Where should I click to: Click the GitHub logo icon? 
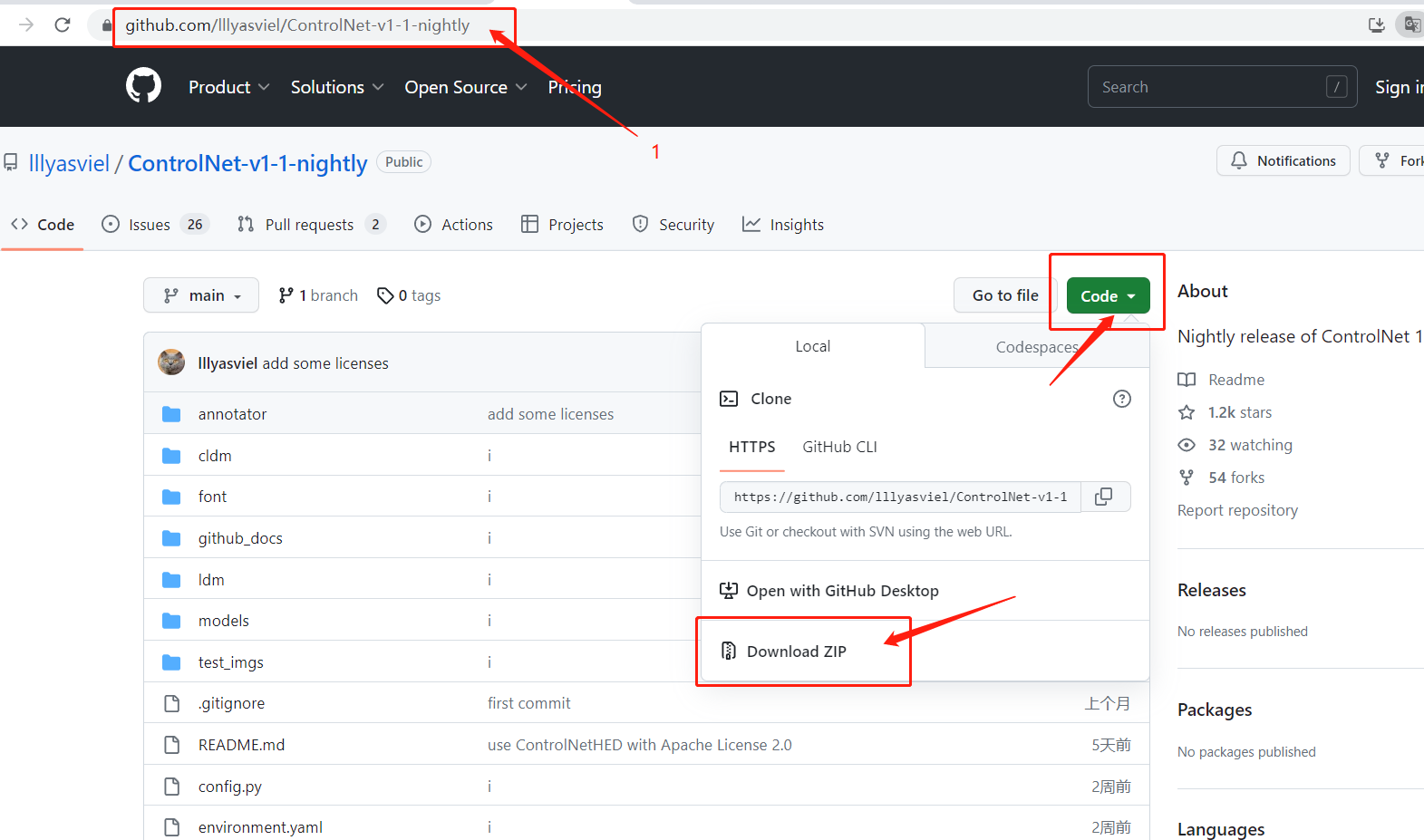point(143,86)
